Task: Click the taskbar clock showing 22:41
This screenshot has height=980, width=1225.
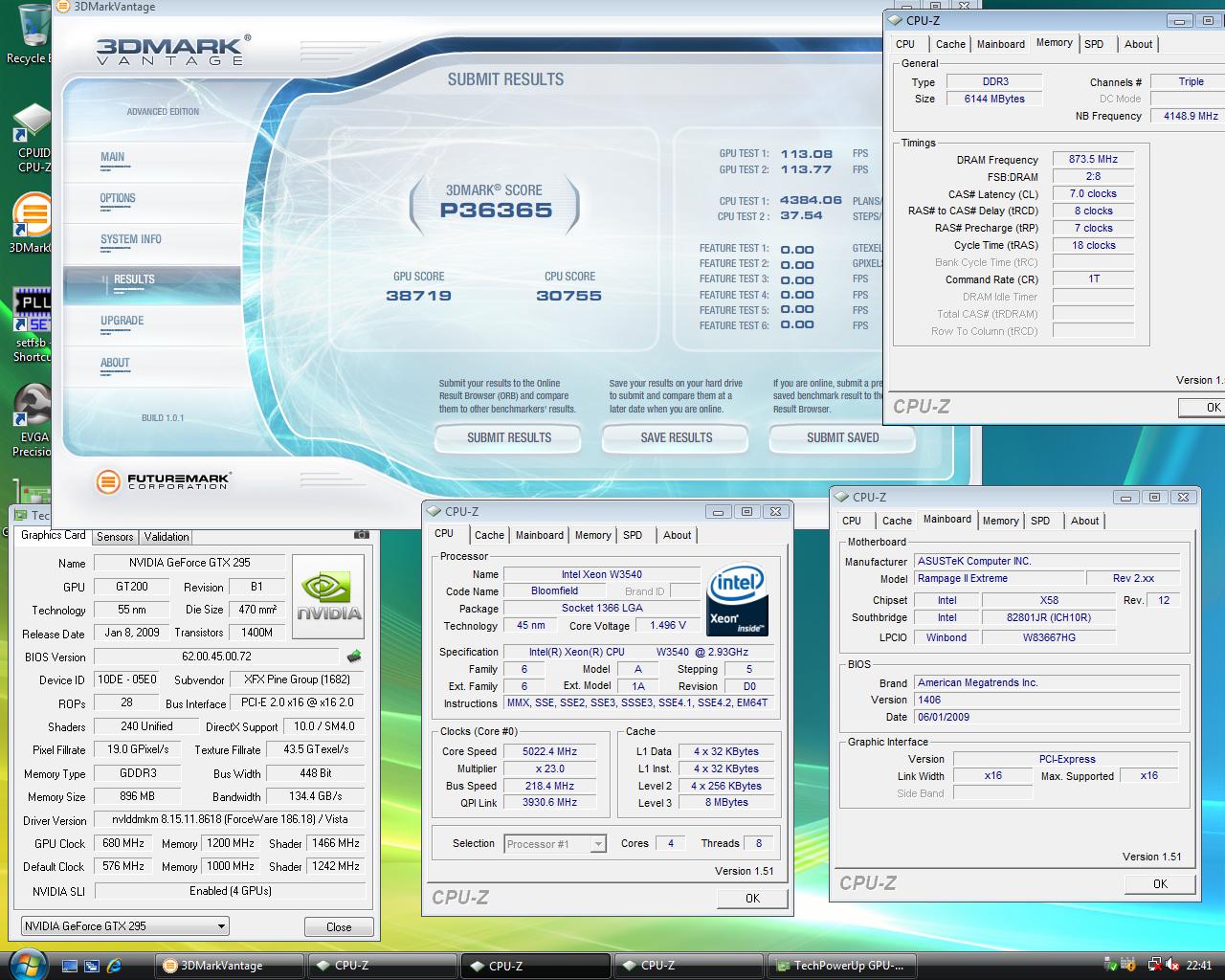Action: (1199, 965)
